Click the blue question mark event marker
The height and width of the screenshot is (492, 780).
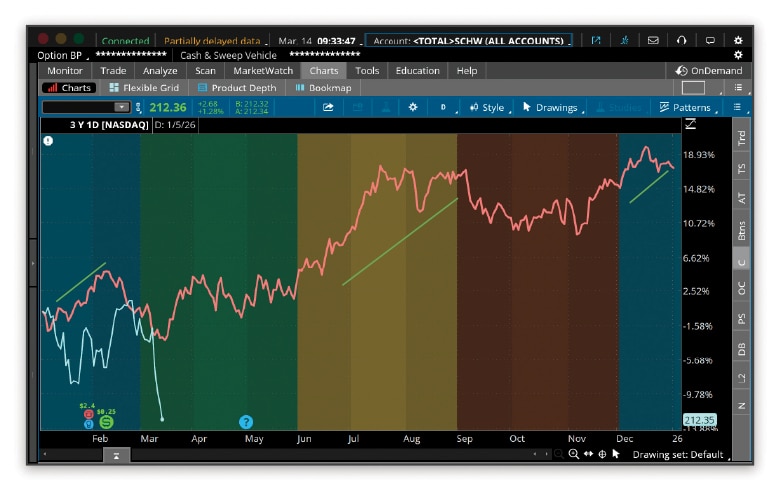pos(246,422)
